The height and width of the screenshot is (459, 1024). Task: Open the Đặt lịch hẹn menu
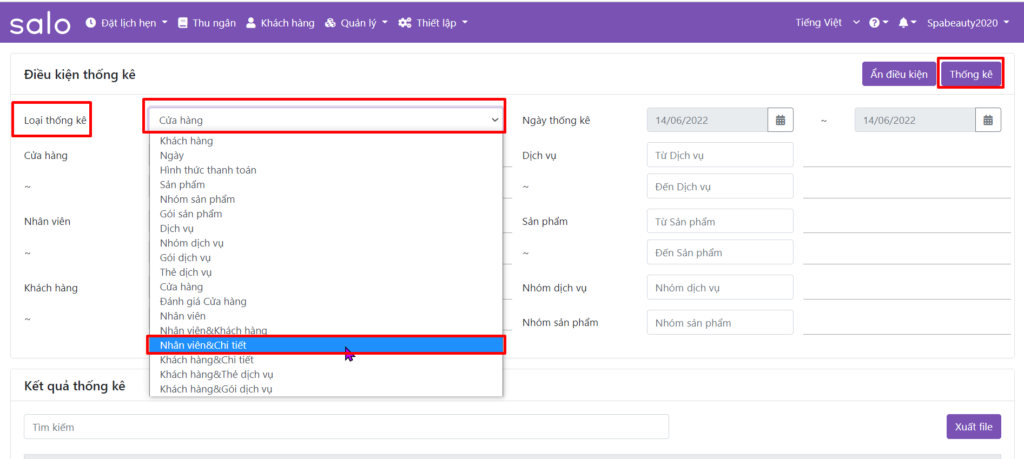pos(127,23)
